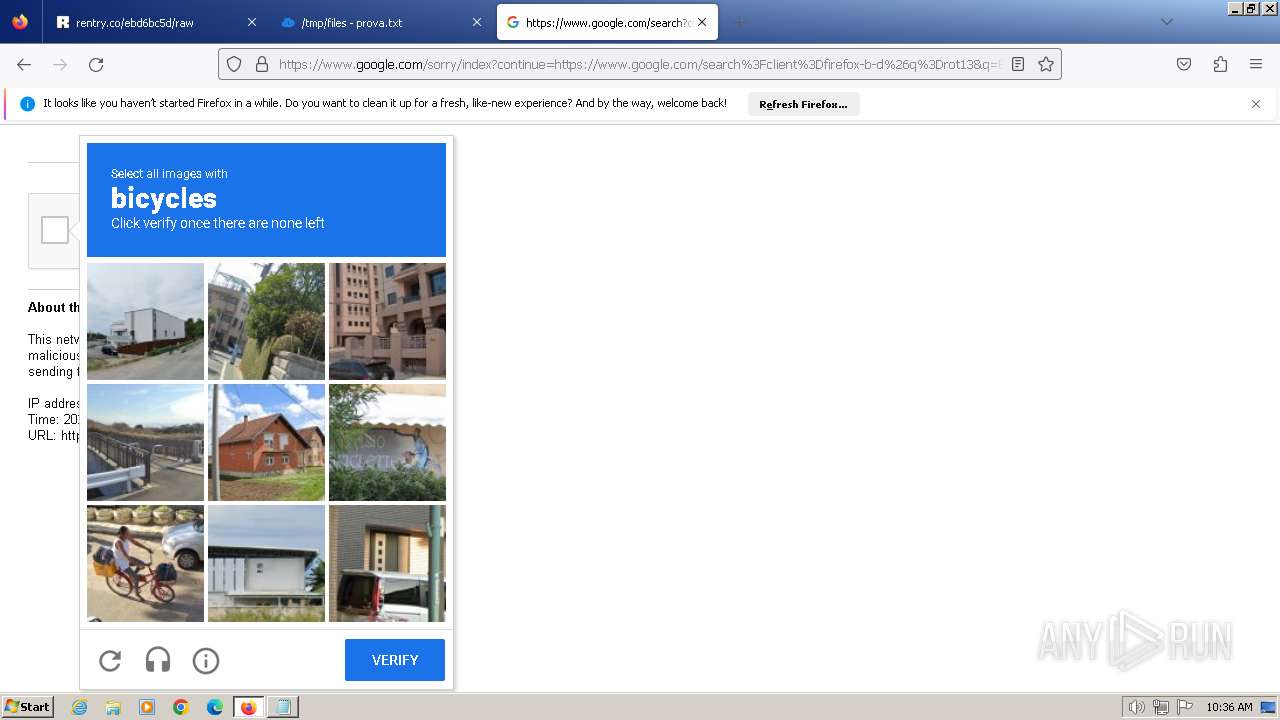Screen dimensions: 1280x720
Task: Click the volume speaker tray icon
Action: coord(1137,707)
